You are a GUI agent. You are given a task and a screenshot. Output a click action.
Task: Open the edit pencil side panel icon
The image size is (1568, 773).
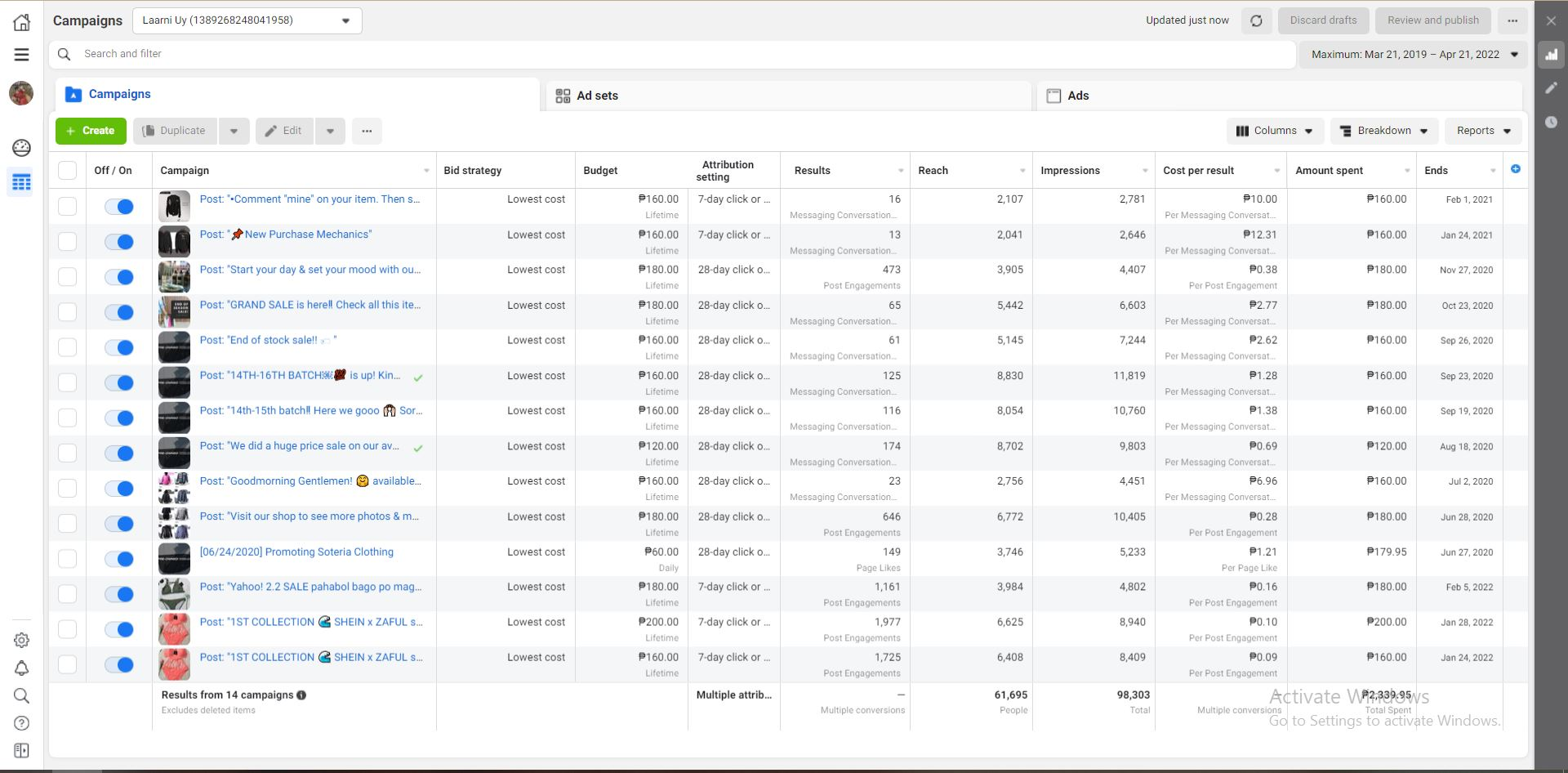[1551, 88]
